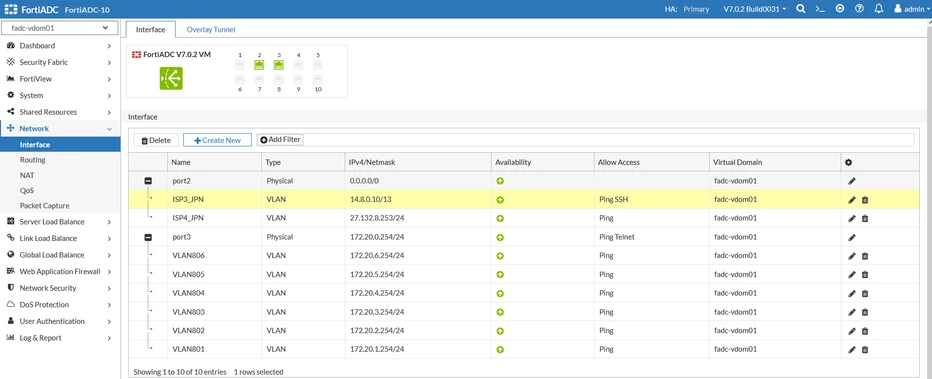Open the CLI console icon
932x379 pixels.
click(x=820, y=9)
